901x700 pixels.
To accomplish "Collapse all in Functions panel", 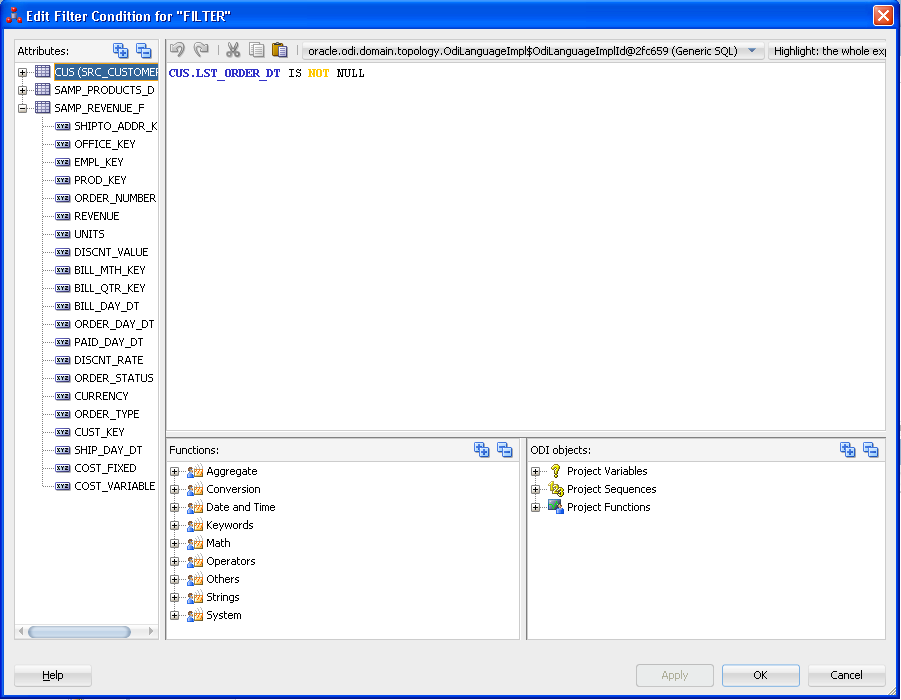I will [505, 449].
